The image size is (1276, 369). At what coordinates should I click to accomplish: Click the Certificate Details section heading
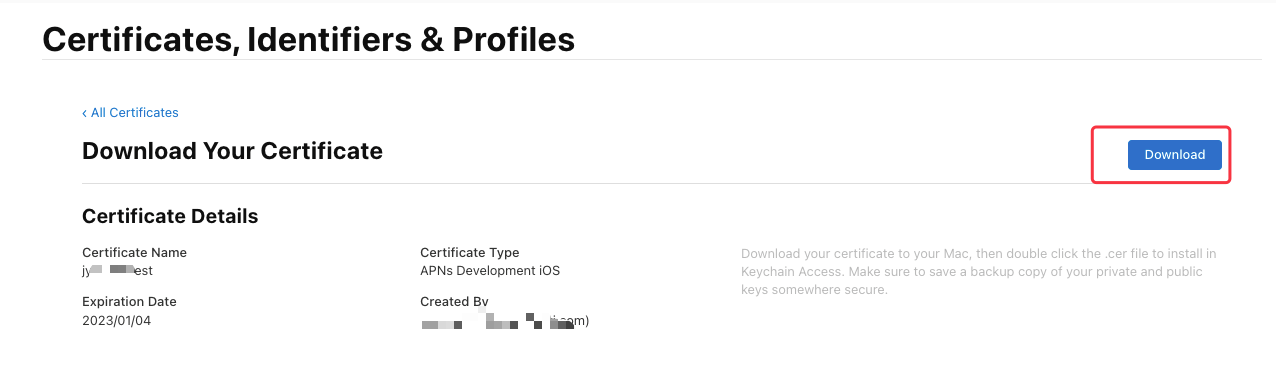(x=170, y=216)
